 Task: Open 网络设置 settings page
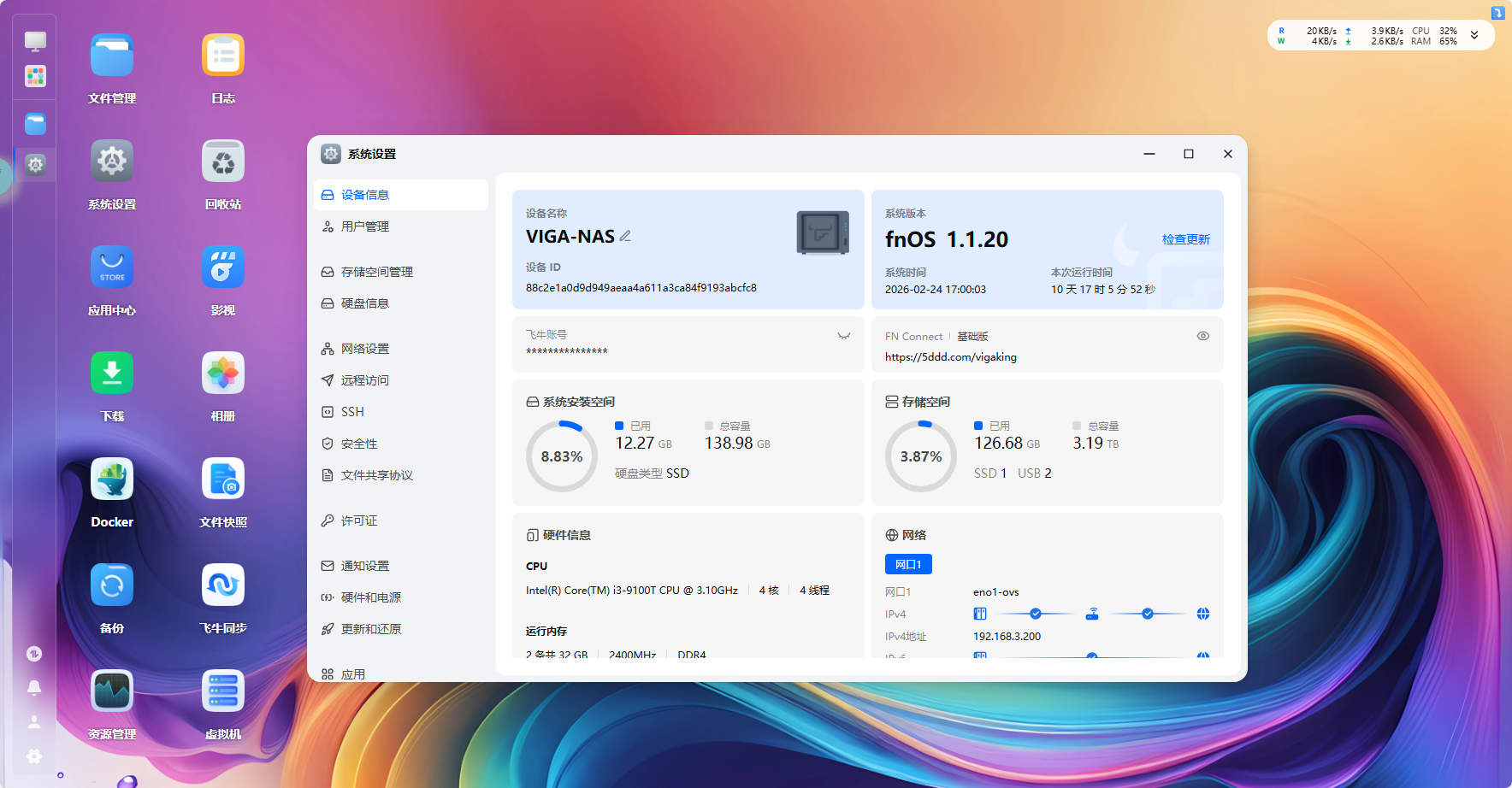click(401, 349)
